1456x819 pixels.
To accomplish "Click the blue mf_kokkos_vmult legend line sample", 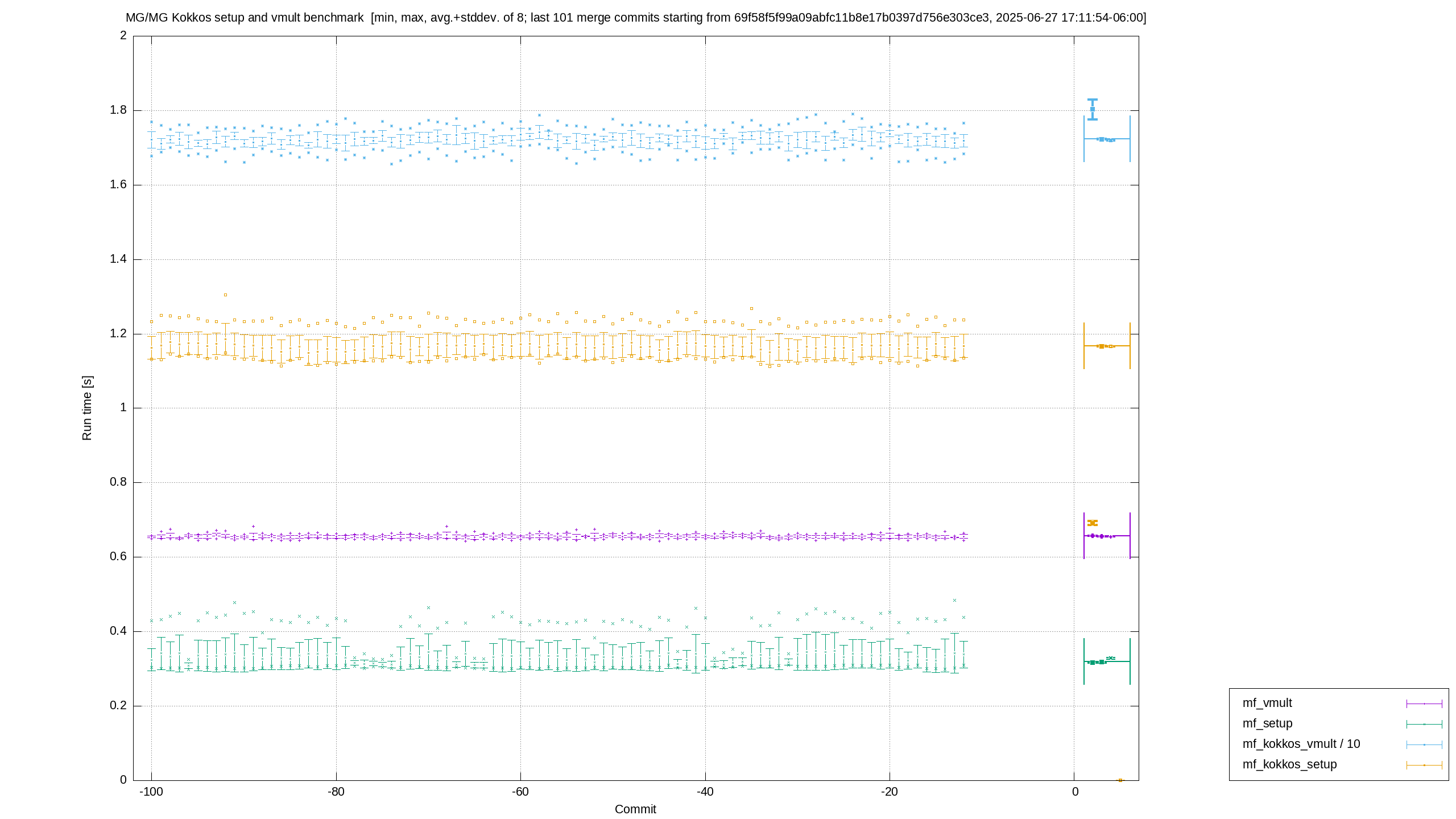I will (1424, 745).
